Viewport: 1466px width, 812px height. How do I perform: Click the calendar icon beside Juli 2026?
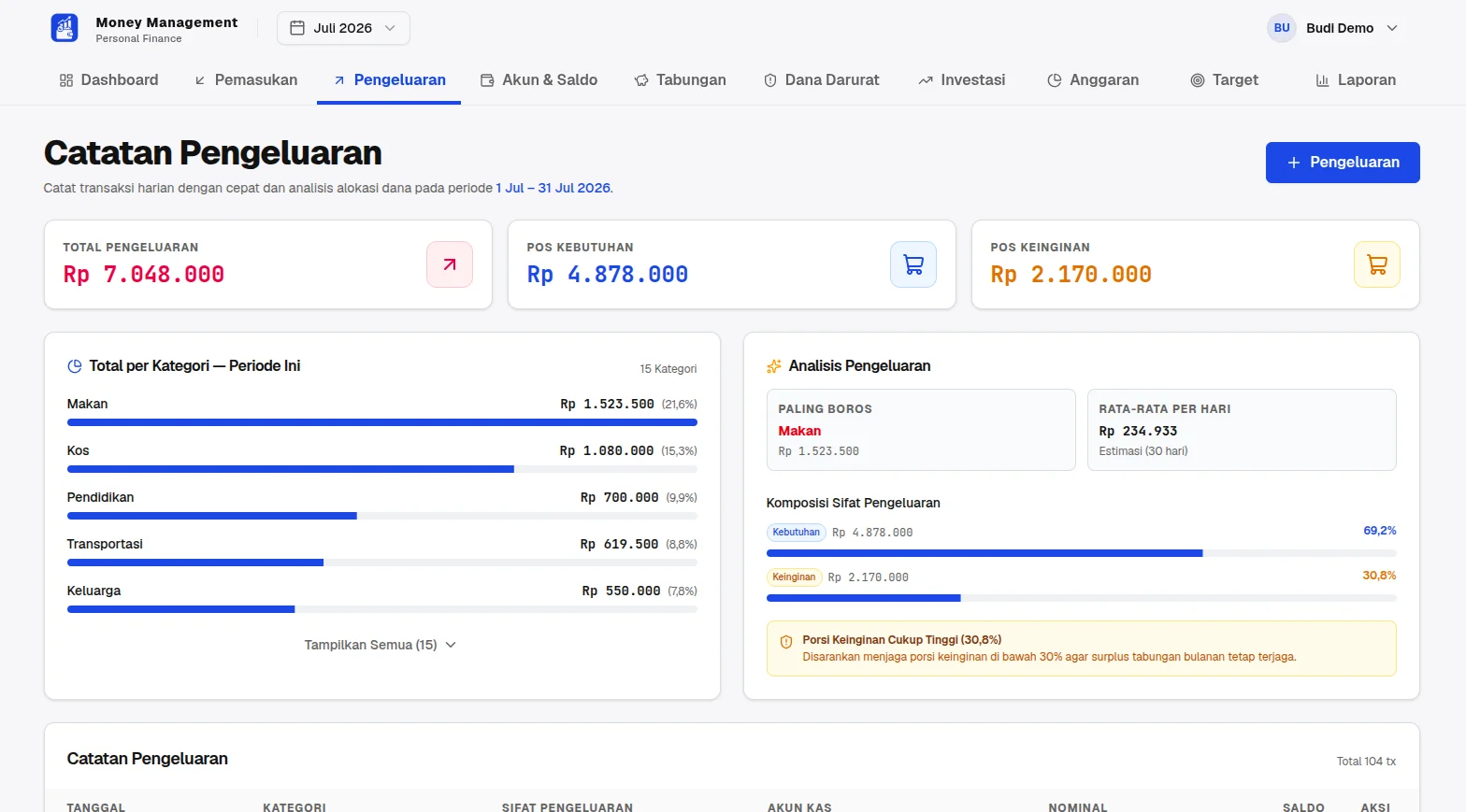(297, 28)
